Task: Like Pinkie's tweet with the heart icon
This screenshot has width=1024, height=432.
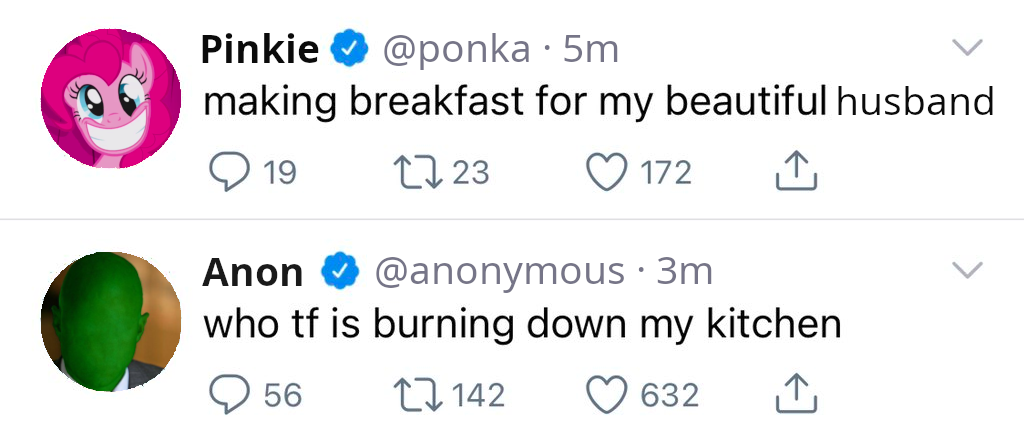Action: [x=607, y=173]
